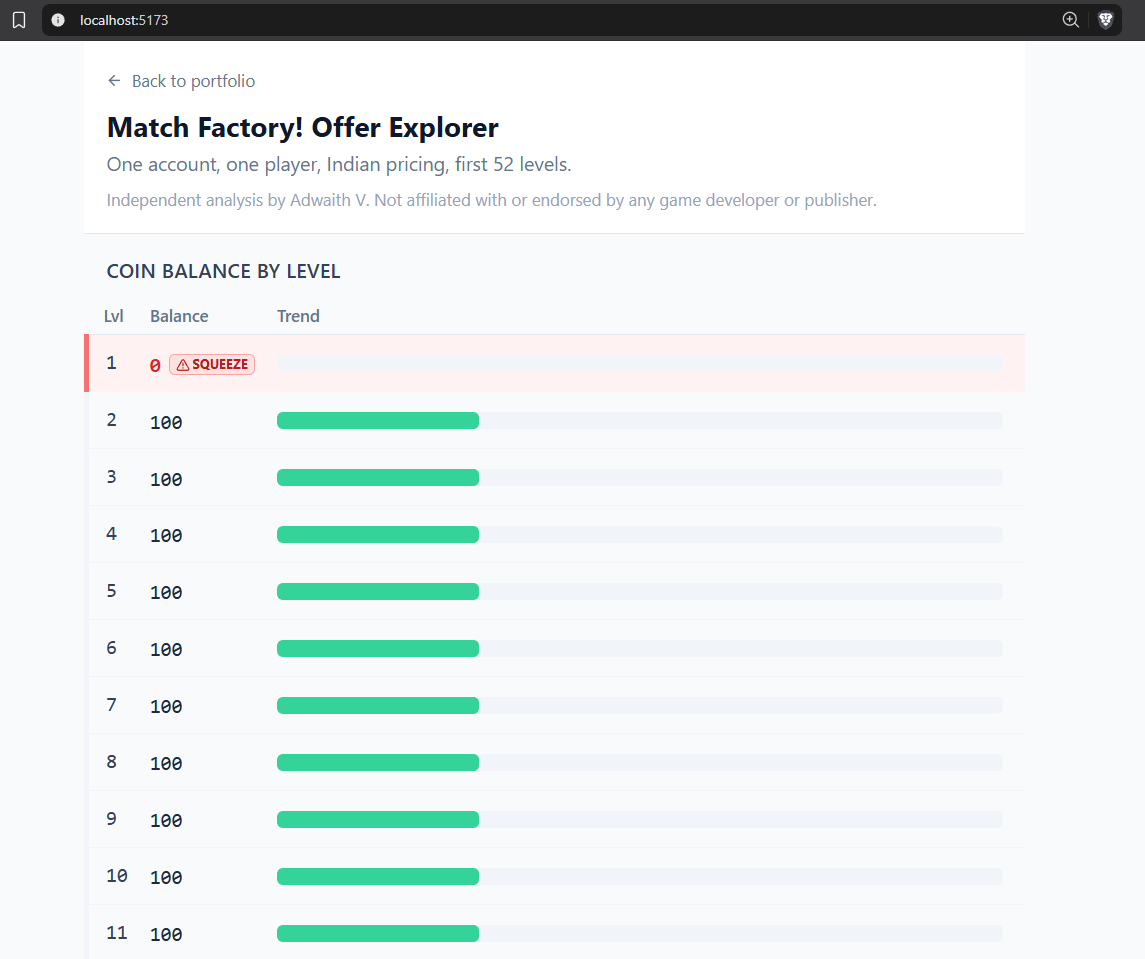Click the level number 10 cell
The width and height of the screenshot is (1145, 959).
click(x=117, y=876)
